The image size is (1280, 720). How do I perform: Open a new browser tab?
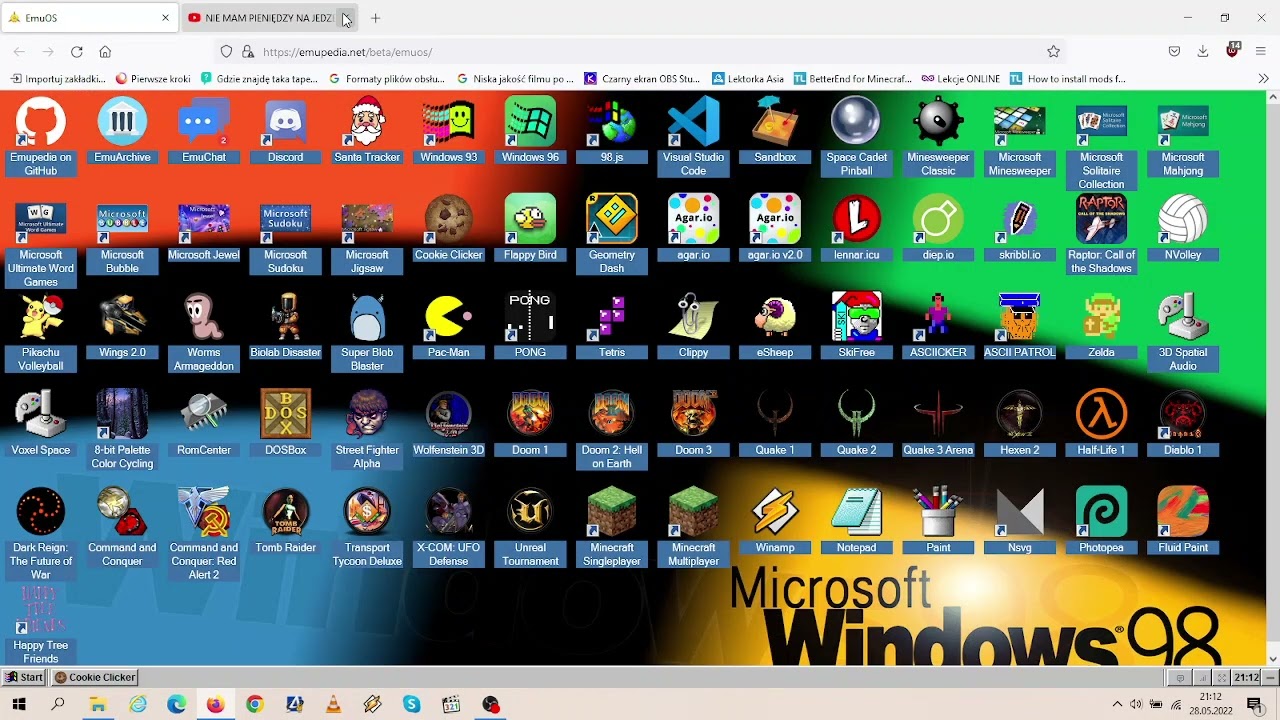pos(375,18)
